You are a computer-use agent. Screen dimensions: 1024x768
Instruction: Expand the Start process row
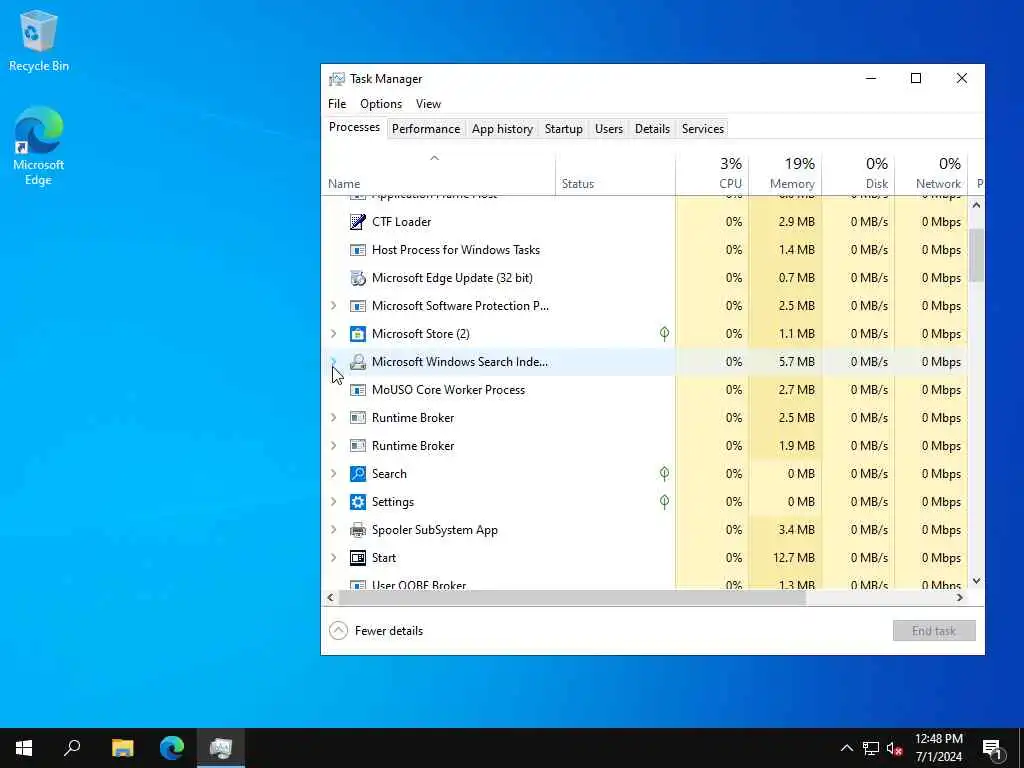[334, 558]
